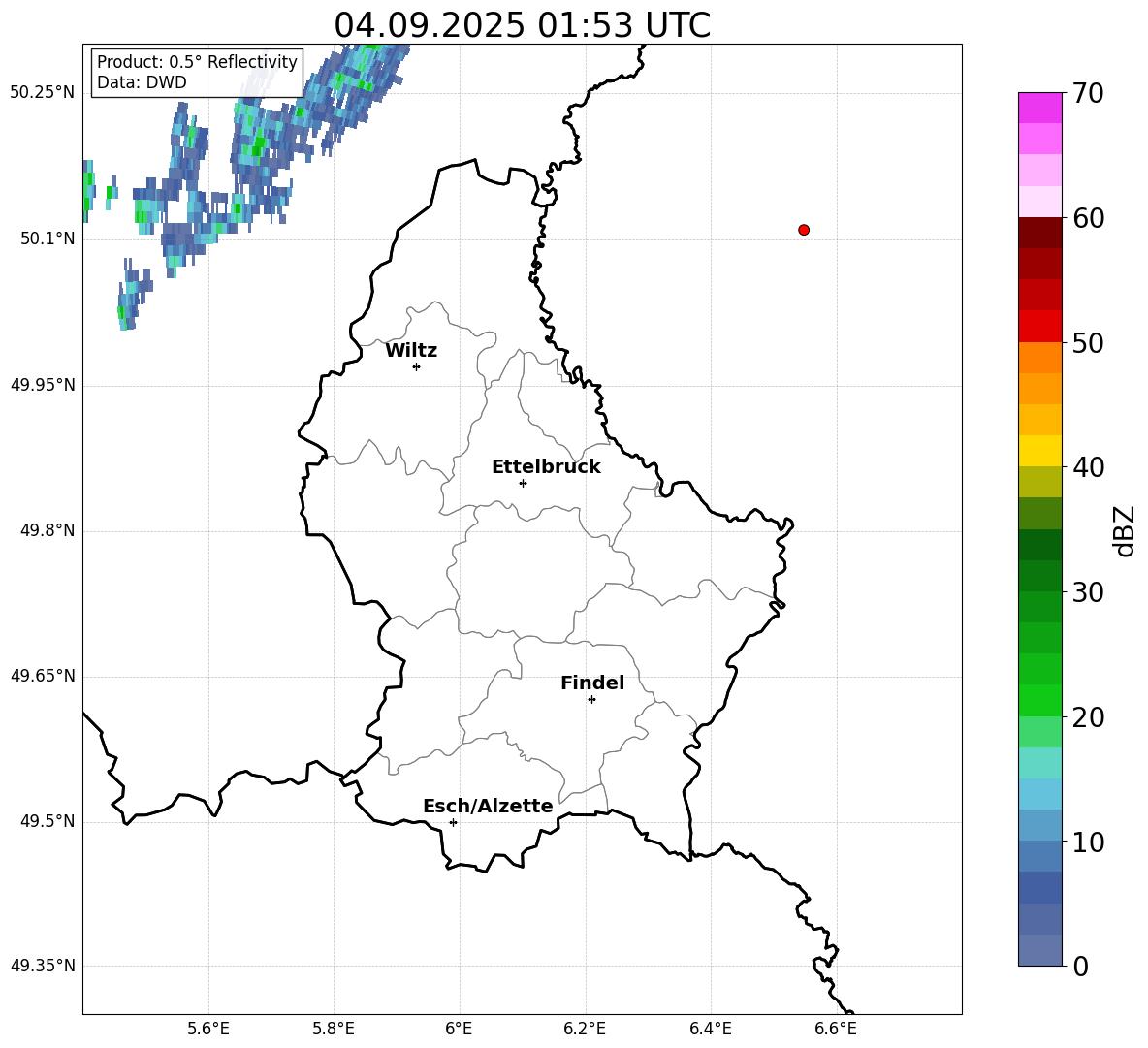This screenshot has width=1148, height=1048.
Task: Click the Findel city label
Action: [592, 683]
